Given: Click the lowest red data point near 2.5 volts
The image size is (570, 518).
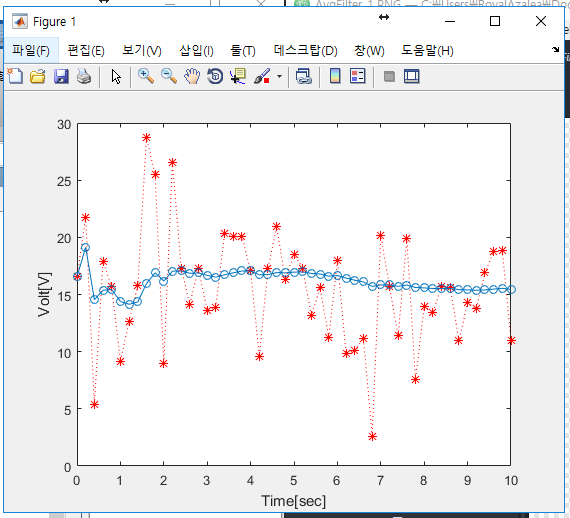Looking at the screenshot, I should (x=372, y=437).
